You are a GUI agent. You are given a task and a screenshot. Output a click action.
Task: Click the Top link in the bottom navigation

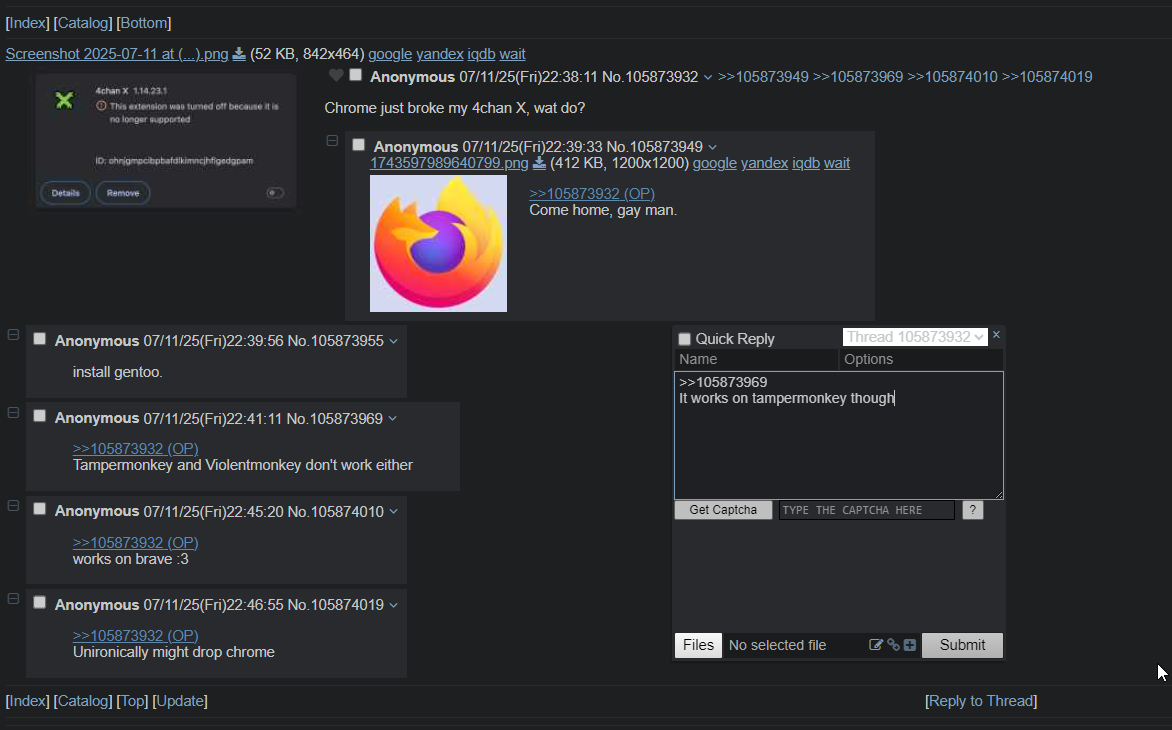[x=132, y=701]
